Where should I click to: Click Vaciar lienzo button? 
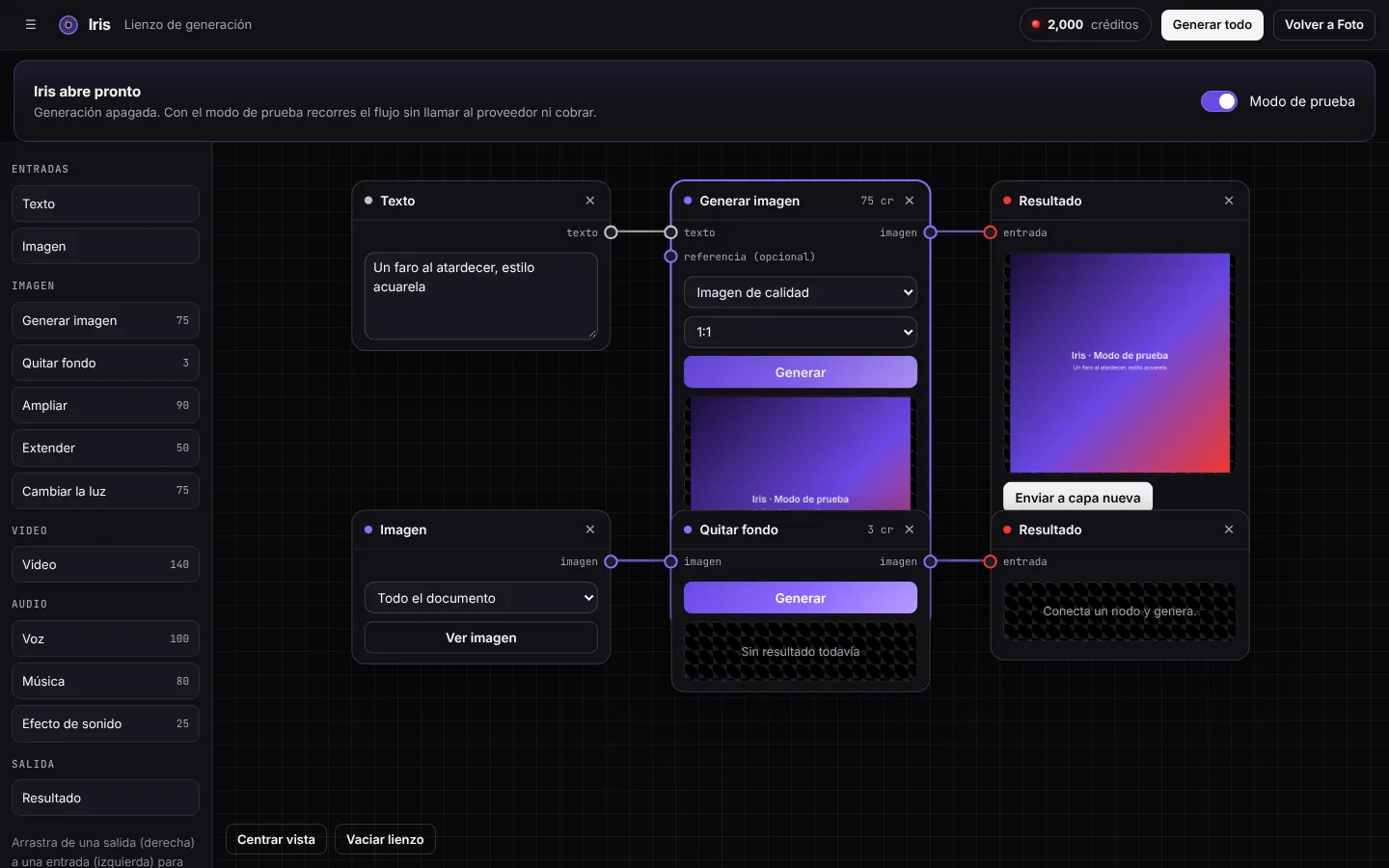coord(385,839)
